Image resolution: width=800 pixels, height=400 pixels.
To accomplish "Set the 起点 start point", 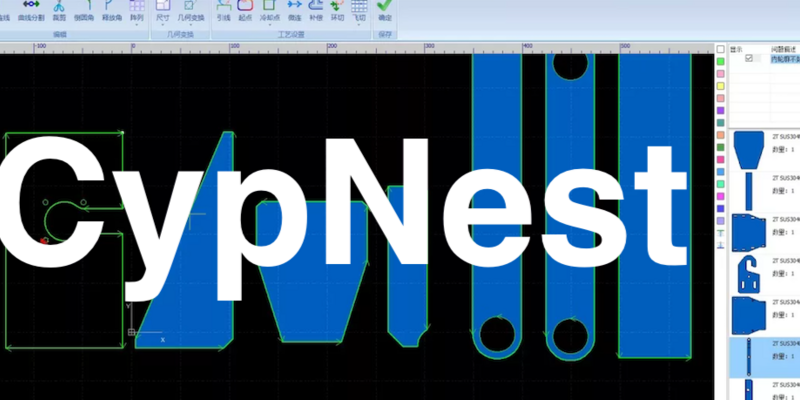I will click(x=245, y=11).
